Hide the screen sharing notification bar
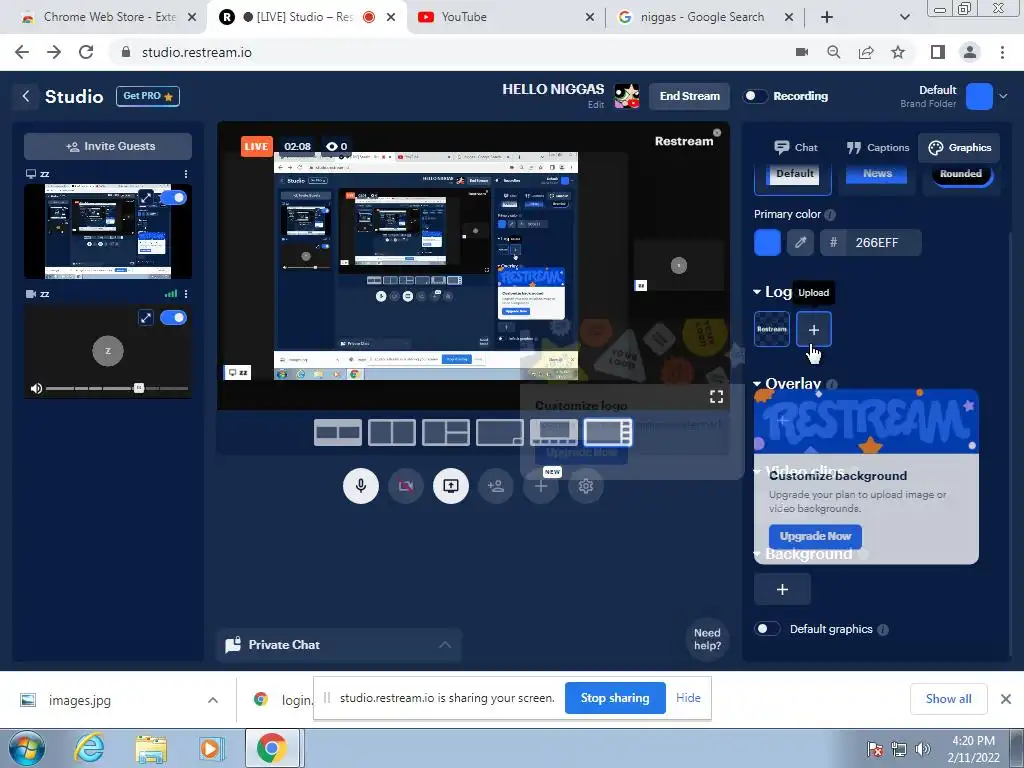 [688, 698]
